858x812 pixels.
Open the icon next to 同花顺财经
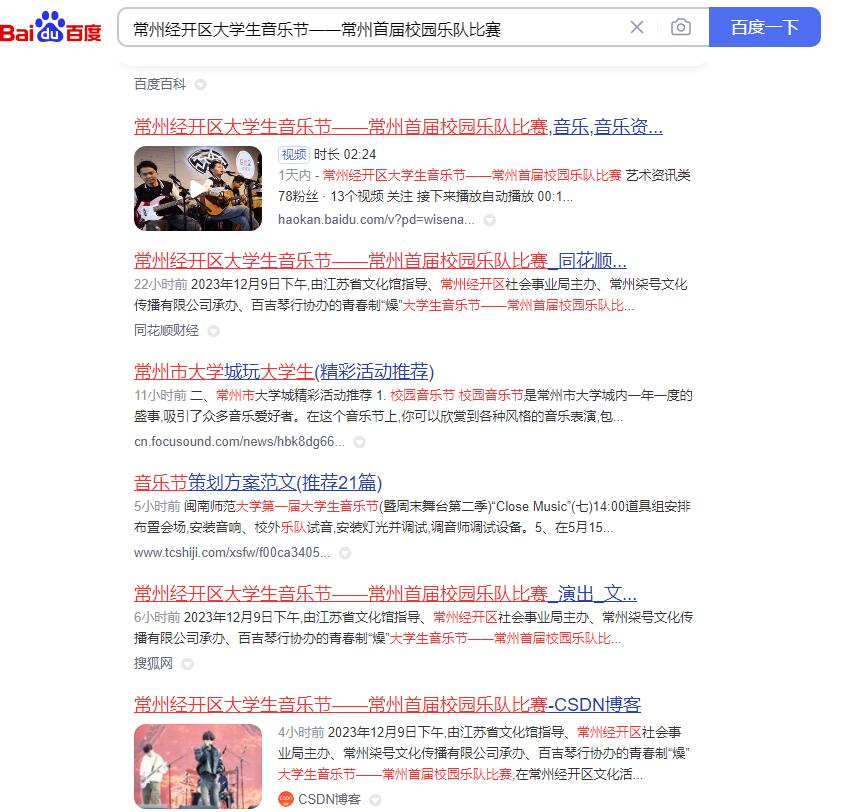tap(214, 331)
